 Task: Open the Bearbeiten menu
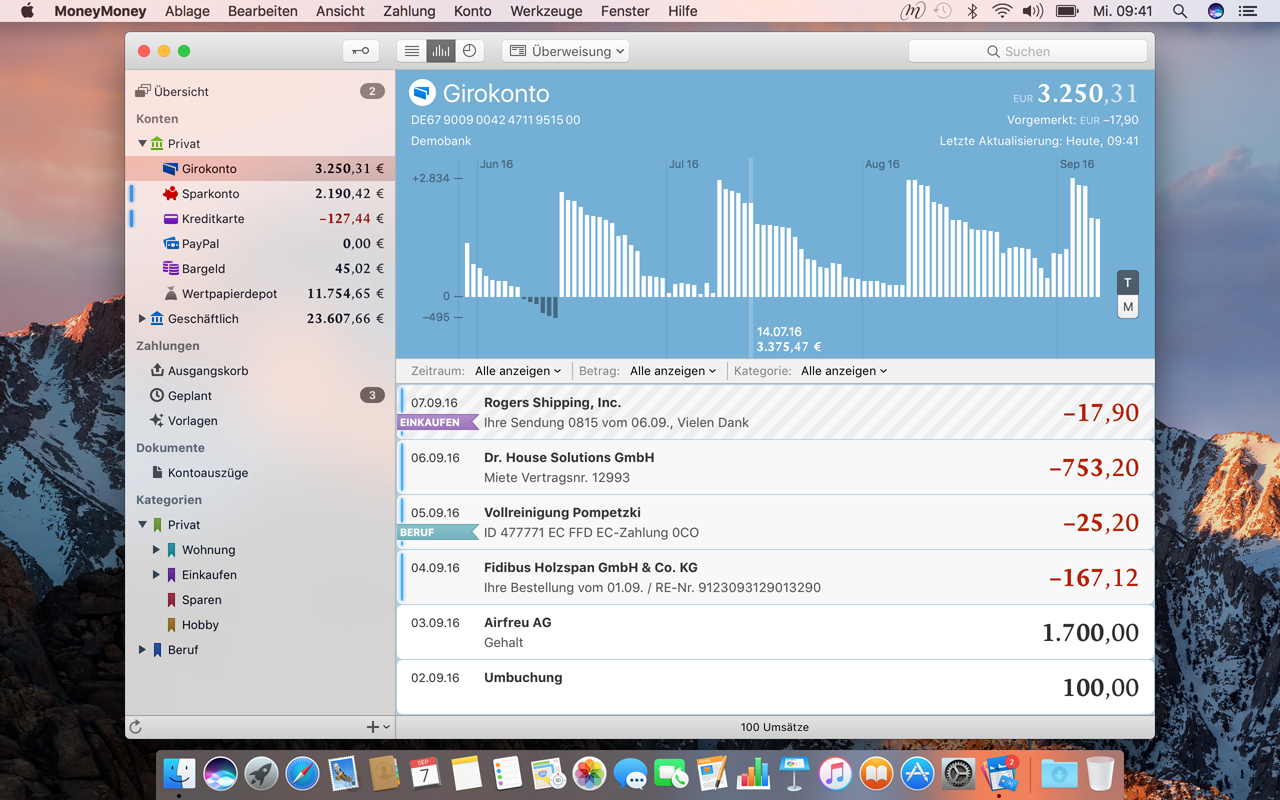point(263,11)
